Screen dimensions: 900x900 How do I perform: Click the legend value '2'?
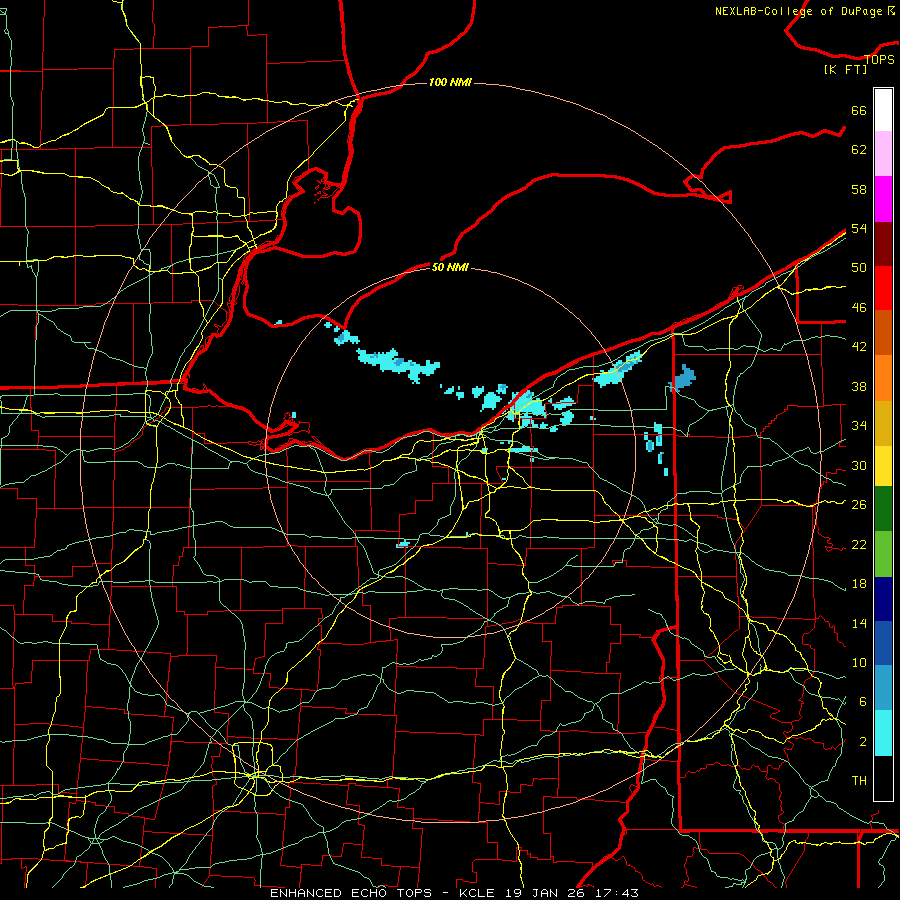click(862, 741)
